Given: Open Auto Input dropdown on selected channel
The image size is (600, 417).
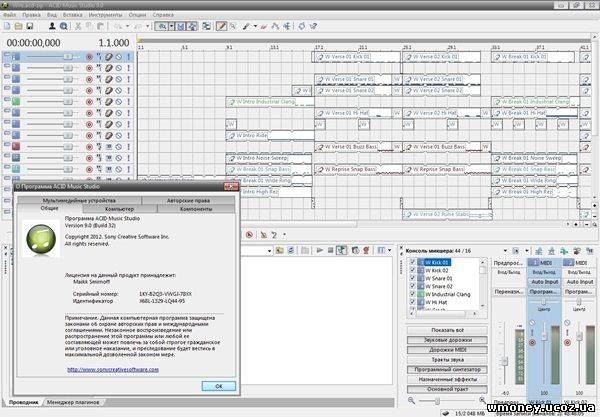Looking at the screenshot, I should click(x=545, y=282).
